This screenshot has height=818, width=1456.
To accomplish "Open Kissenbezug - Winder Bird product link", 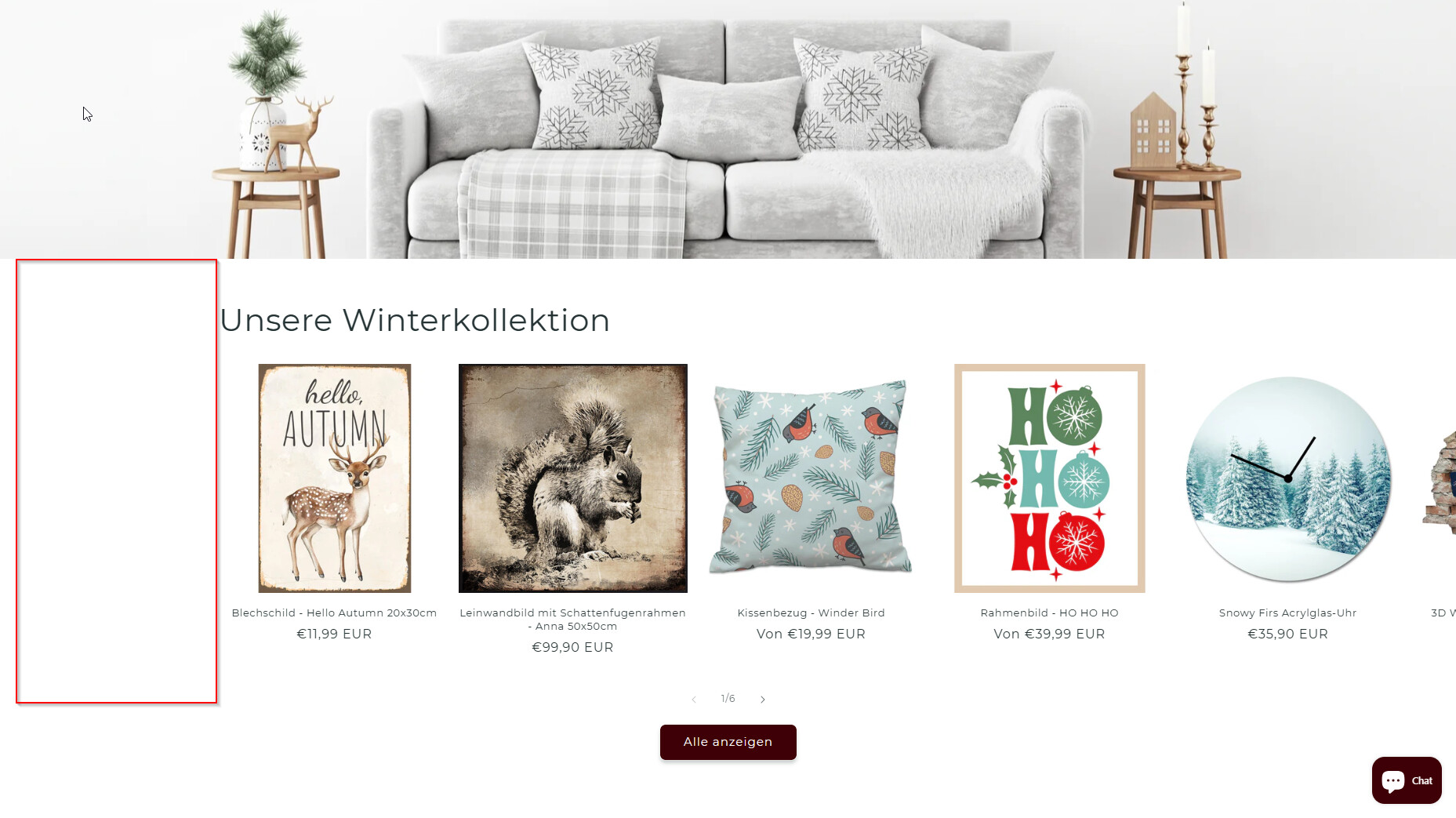I will click(812, 613).
